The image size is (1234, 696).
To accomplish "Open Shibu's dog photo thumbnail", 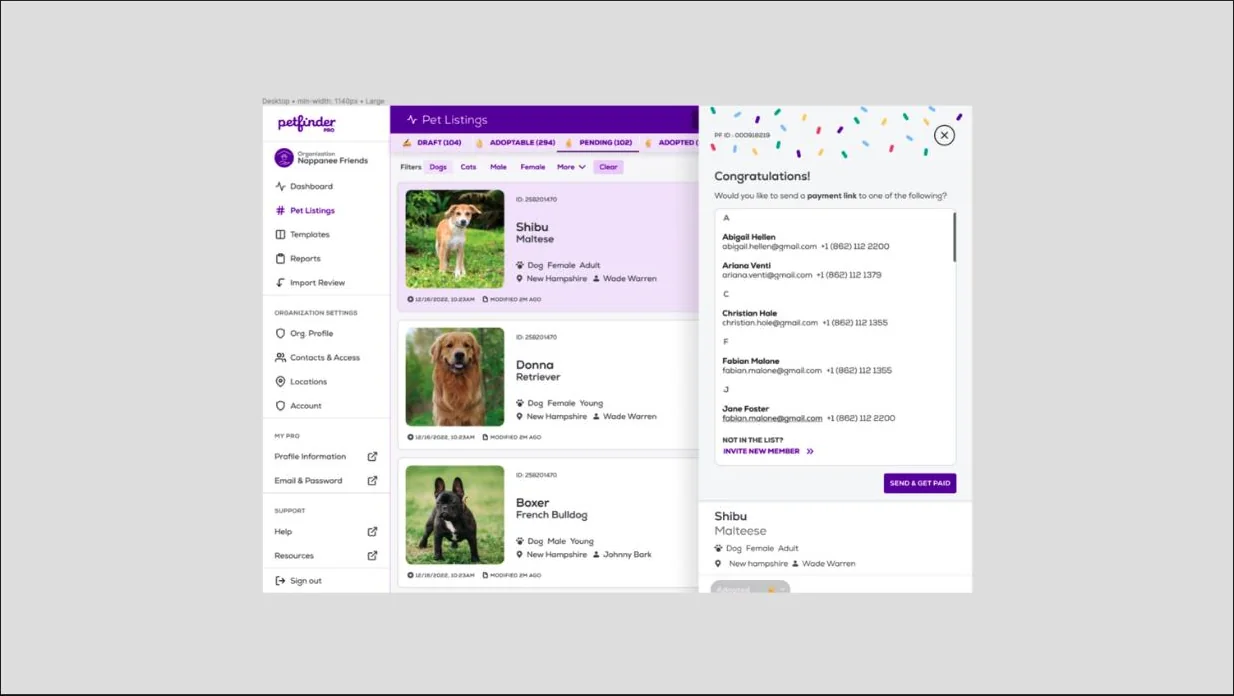I will [455, 239].
